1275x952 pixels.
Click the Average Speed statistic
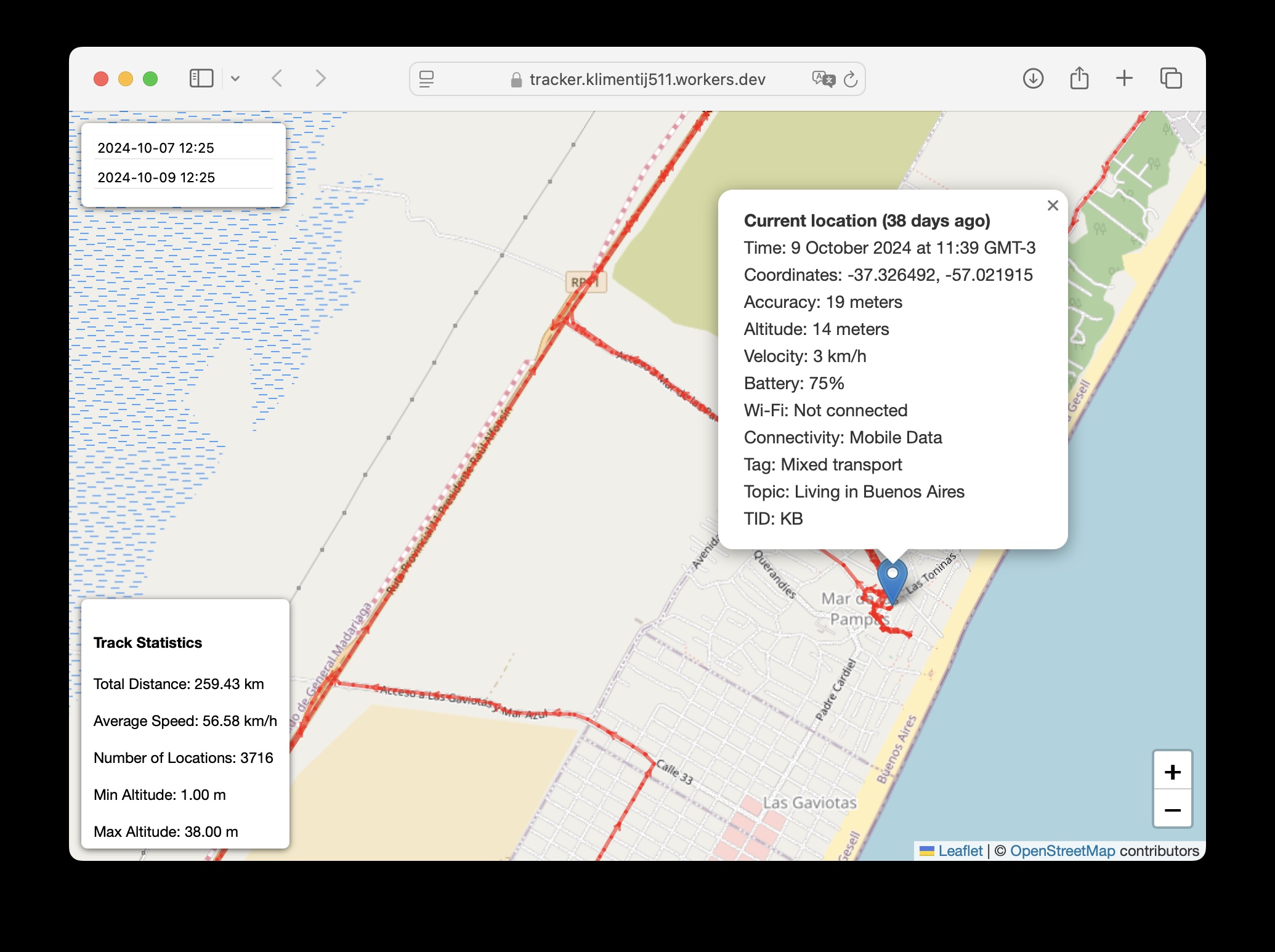coord(185,721)
